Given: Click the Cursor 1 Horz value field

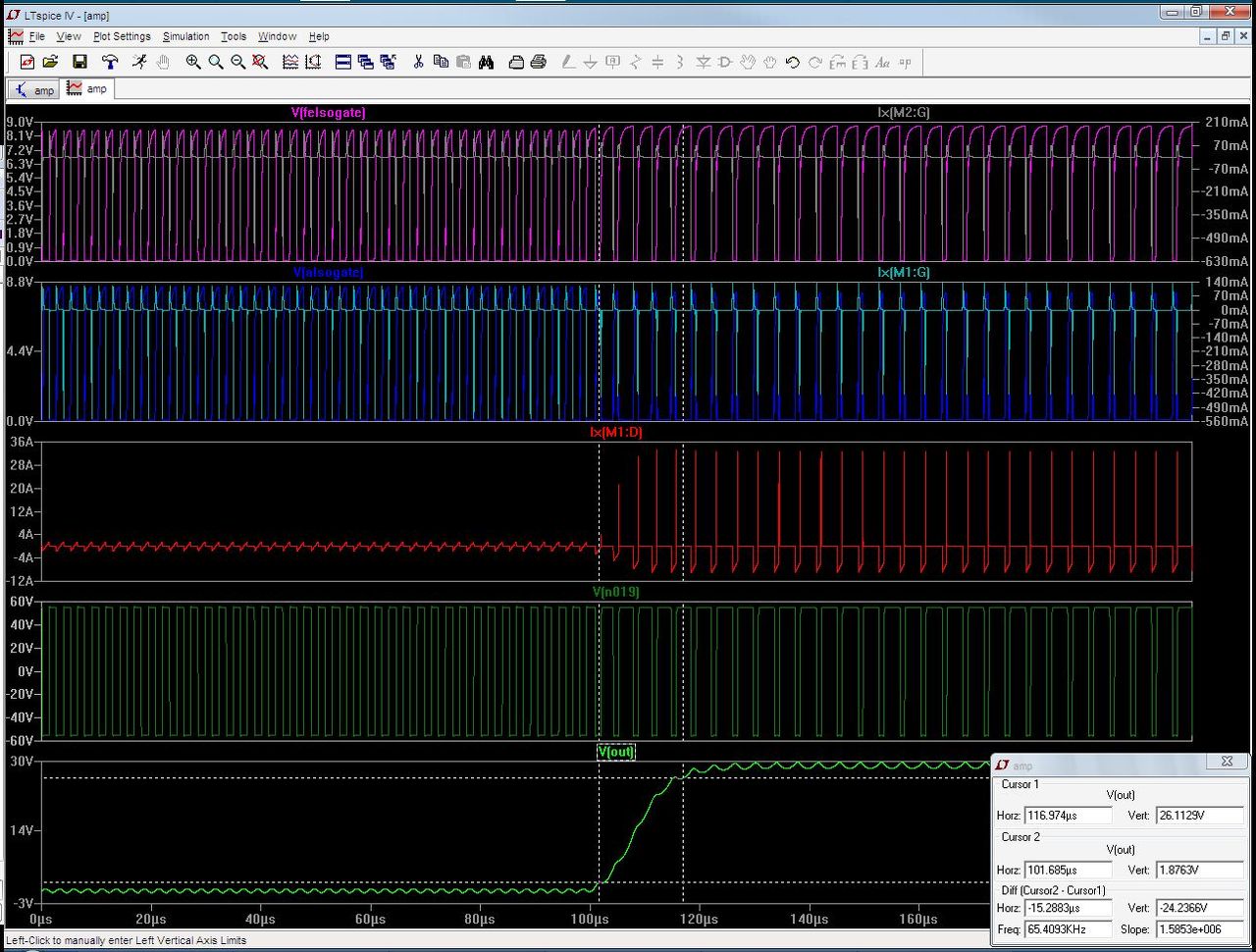Looking at the screenshot, I should (x=1068, y=816).
